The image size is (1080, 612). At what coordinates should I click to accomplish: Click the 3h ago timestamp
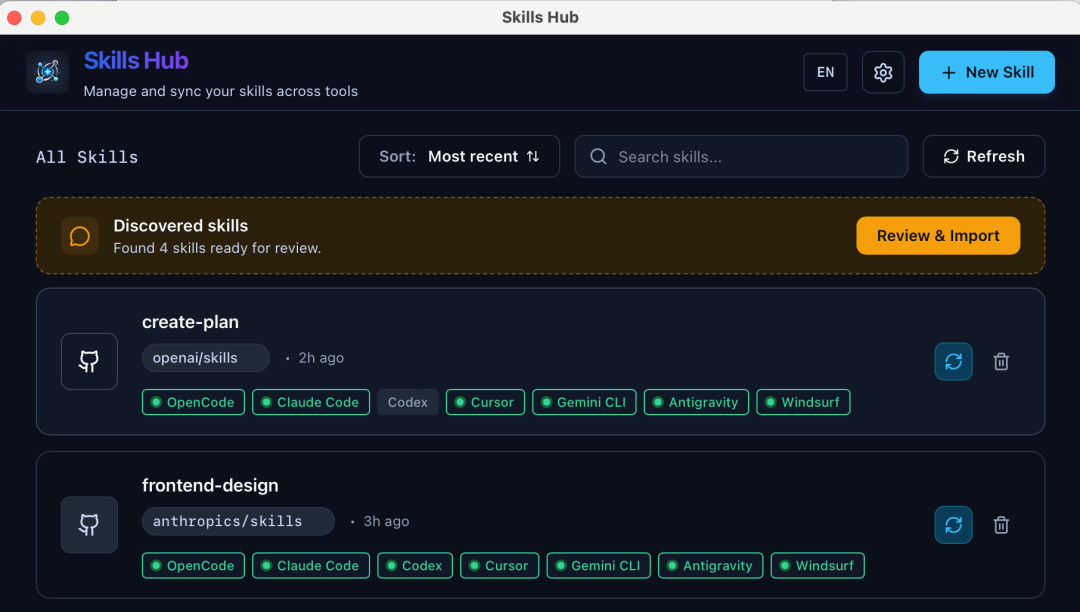coord(386,521)
